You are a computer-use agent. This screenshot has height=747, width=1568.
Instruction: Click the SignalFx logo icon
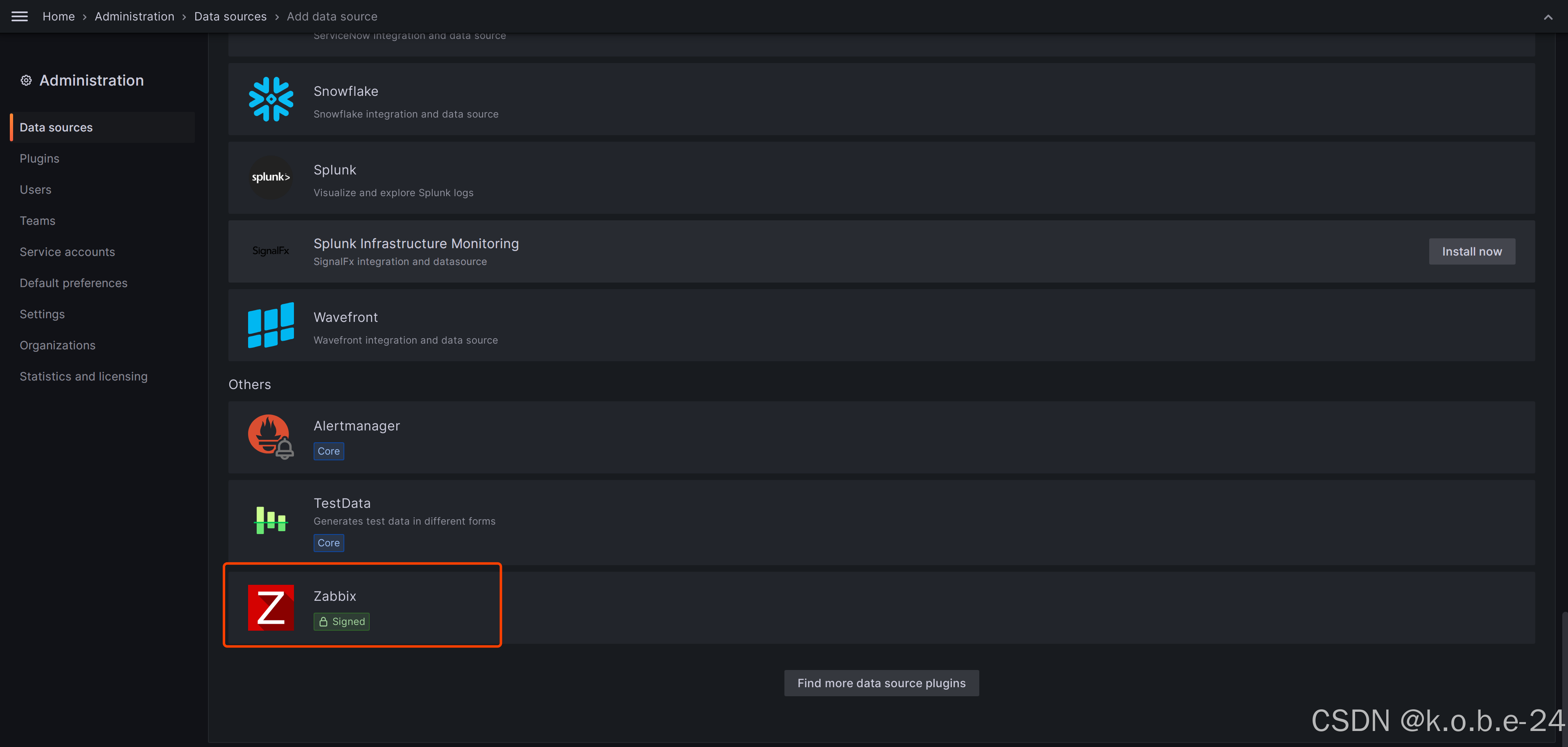coord(271,251)
